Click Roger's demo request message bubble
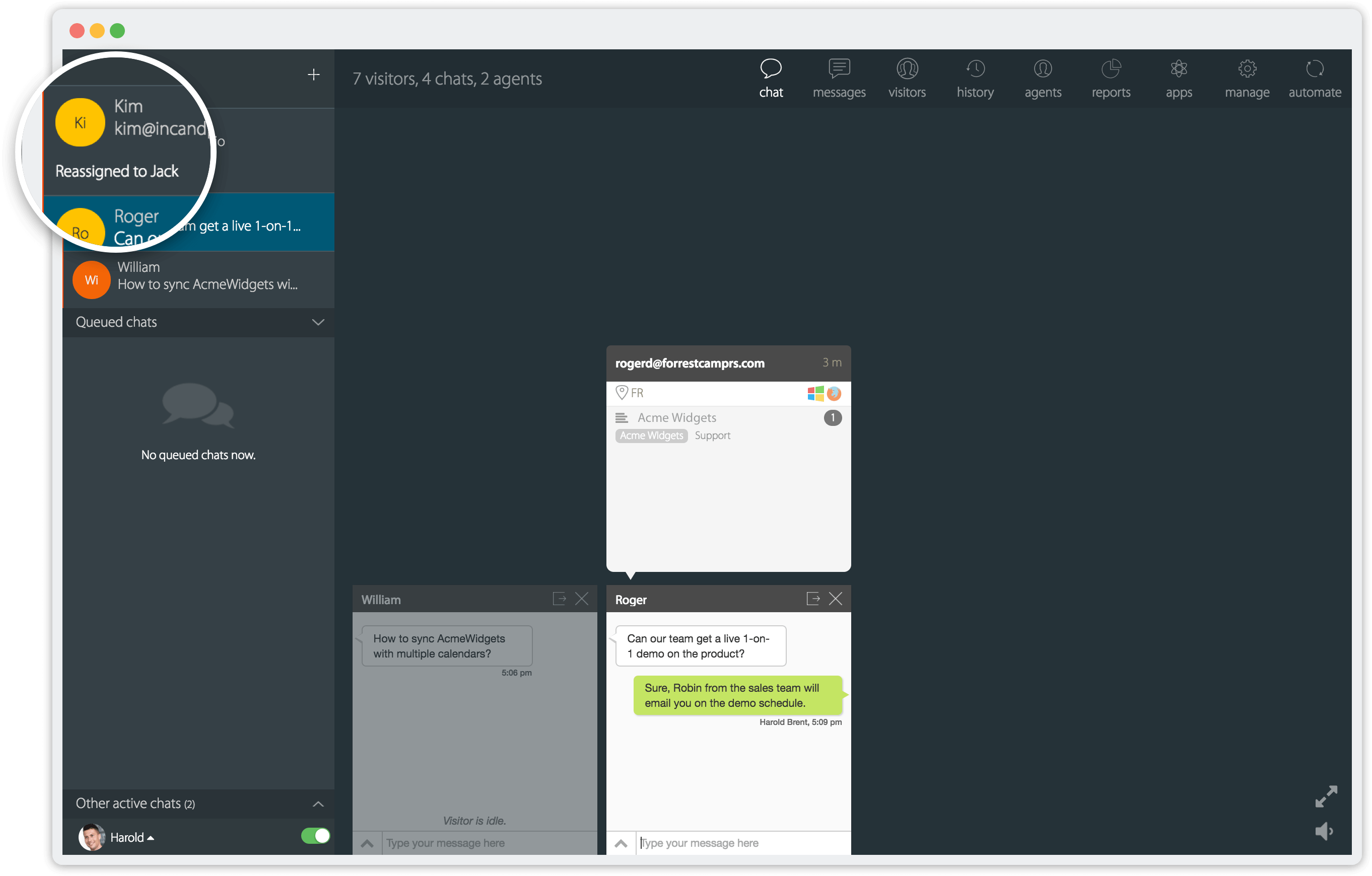 click(700, 646)
